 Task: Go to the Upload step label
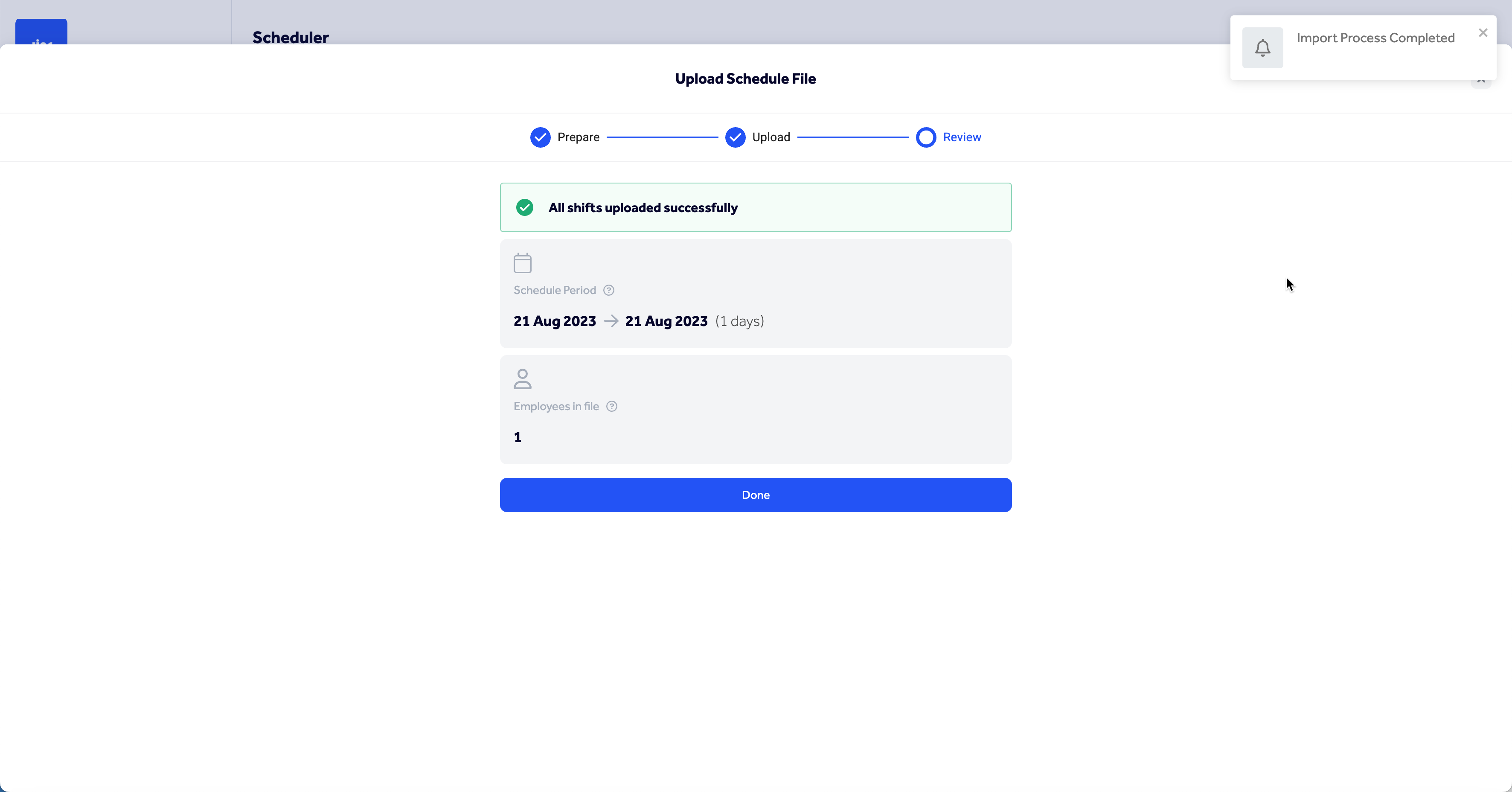pyautogui.click(x=771, y=137)
